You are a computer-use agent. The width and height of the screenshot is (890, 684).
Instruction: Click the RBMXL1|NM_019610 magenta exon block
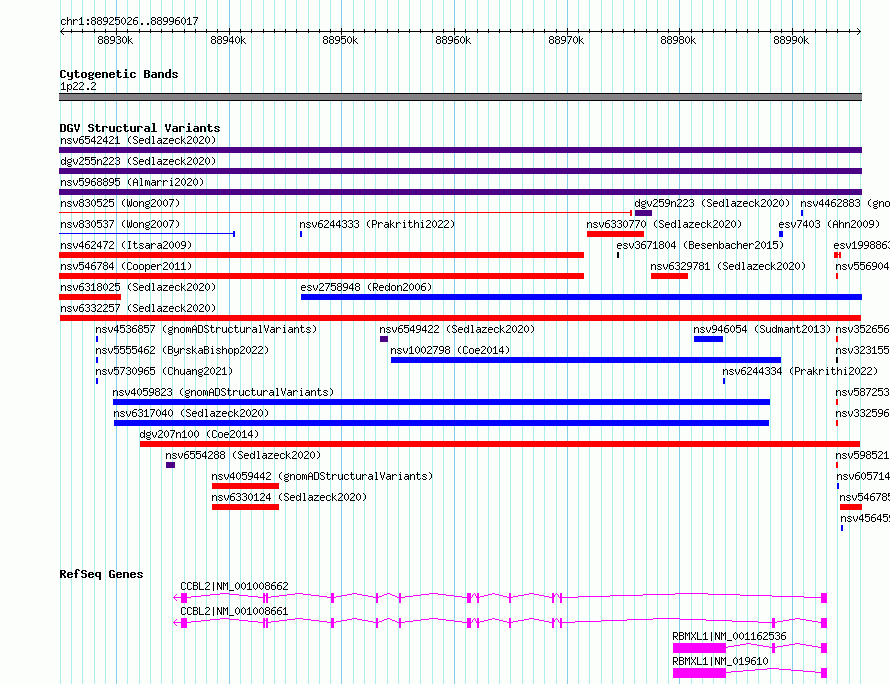699,673
